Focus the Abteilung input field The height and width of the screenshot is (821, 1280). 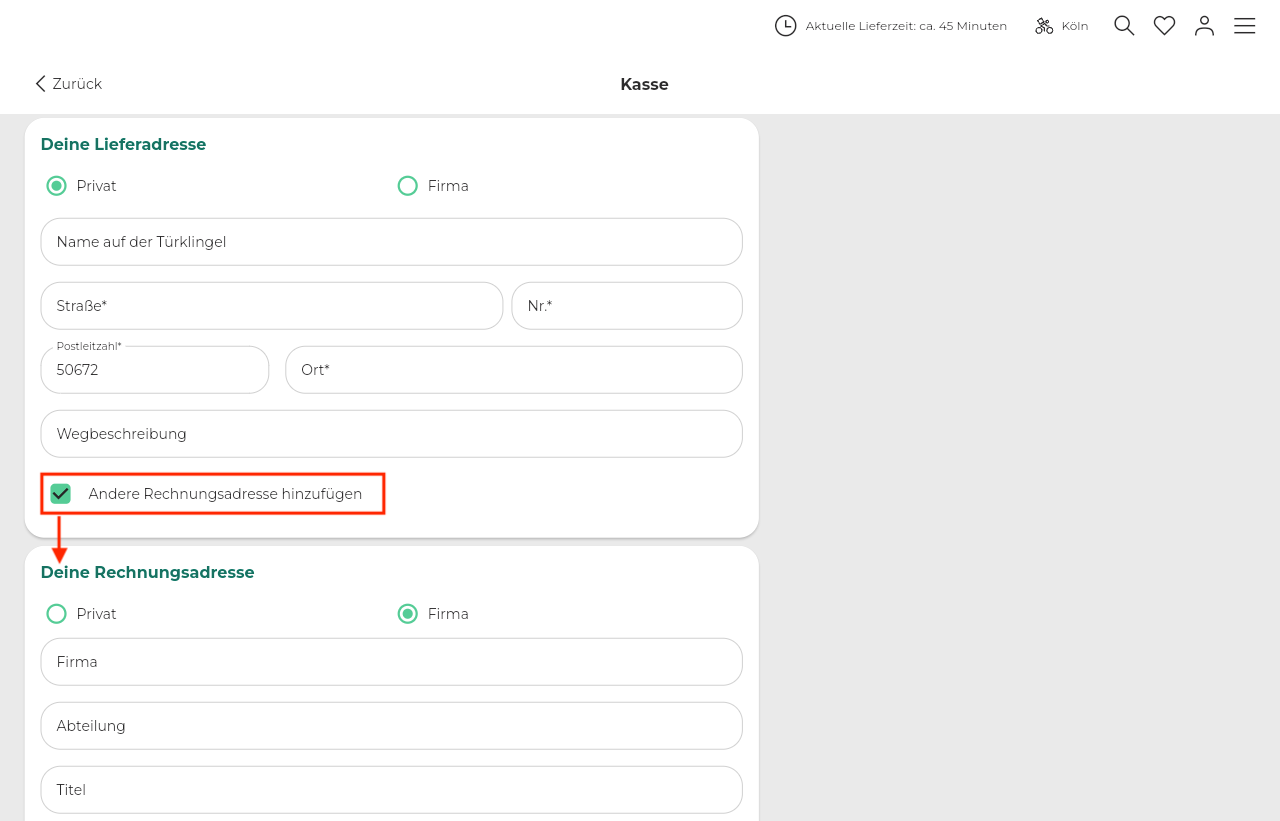click(391, 726)
